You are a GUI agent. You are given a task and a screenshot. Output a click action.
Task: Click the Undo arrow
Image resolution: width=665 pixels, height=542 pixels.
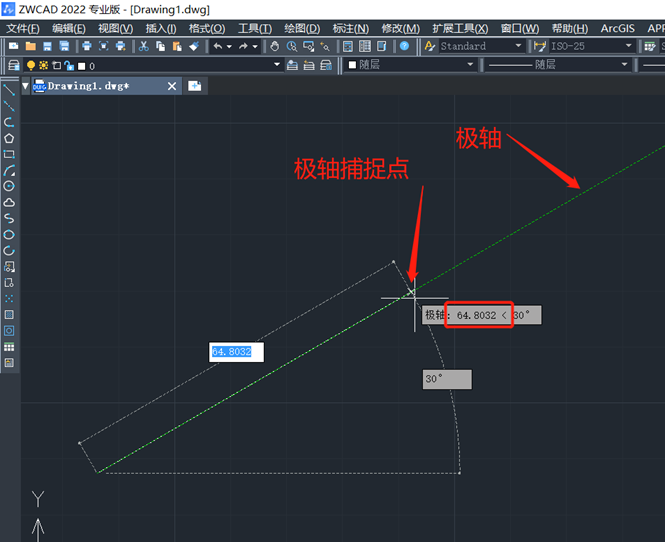(218, 46)
